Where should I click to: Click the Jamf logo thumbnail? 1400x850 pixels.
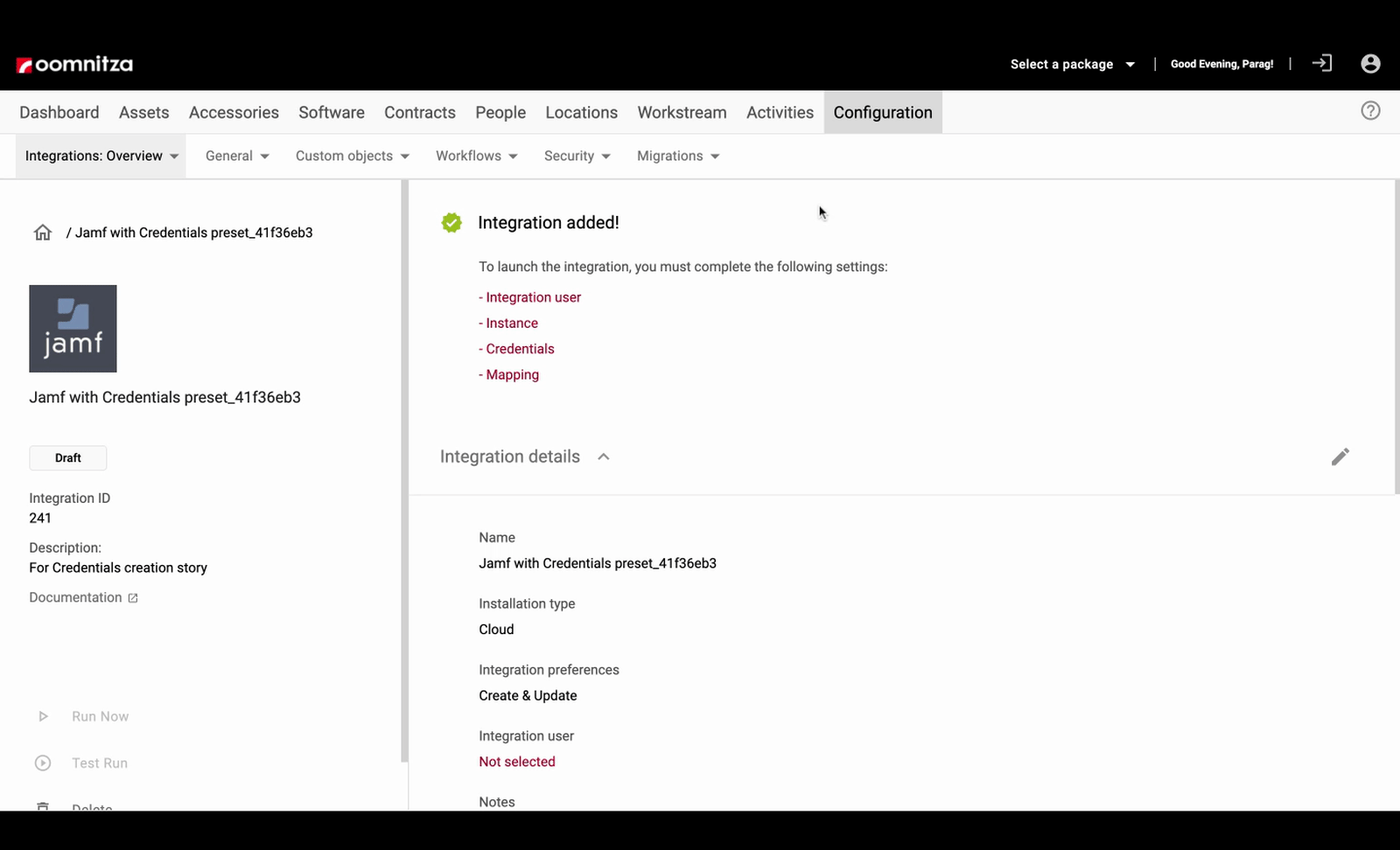(73, 329)
